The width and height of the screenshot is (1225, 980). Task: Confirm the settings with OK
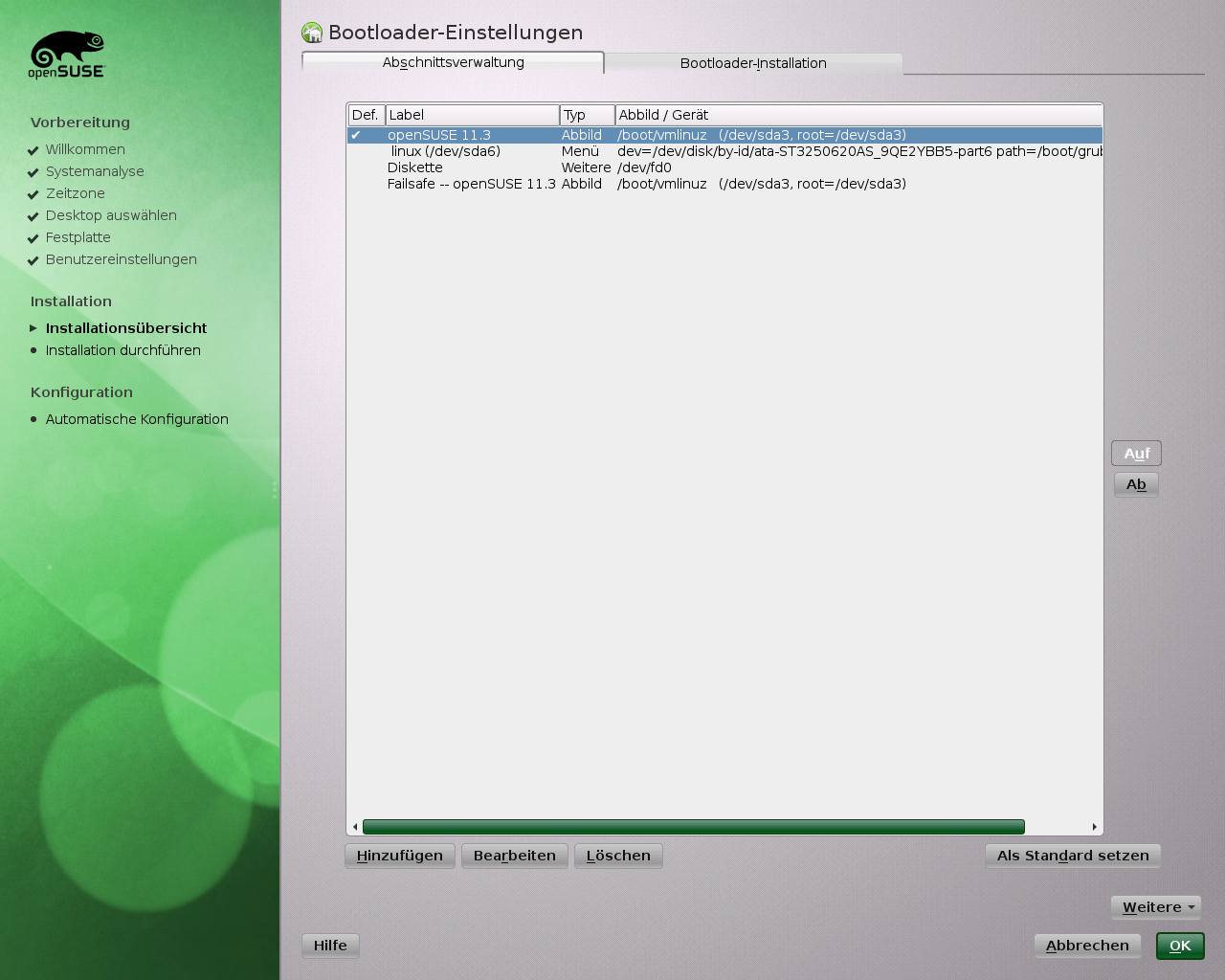1180,946
